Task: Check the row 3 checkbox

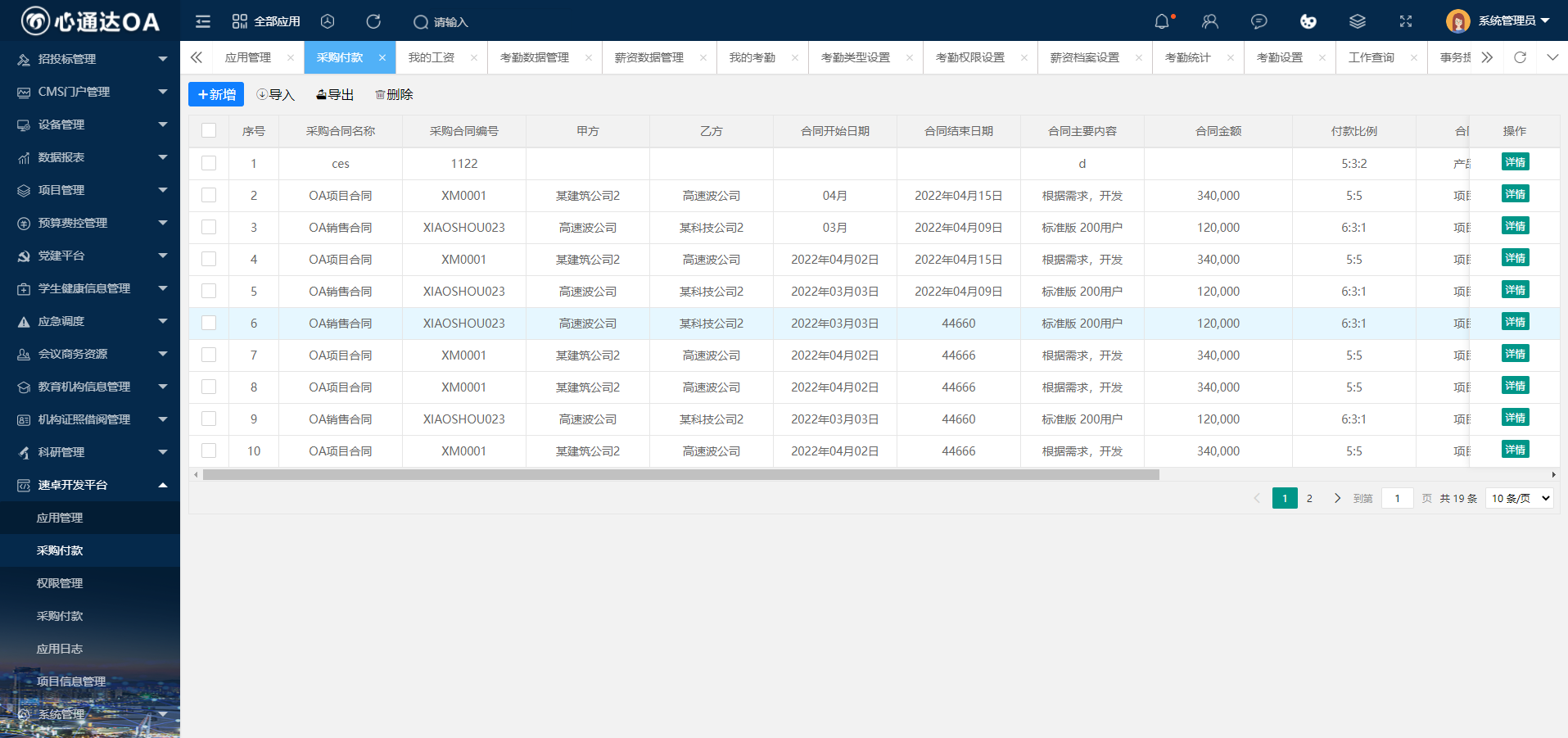Action: [209, 227]
